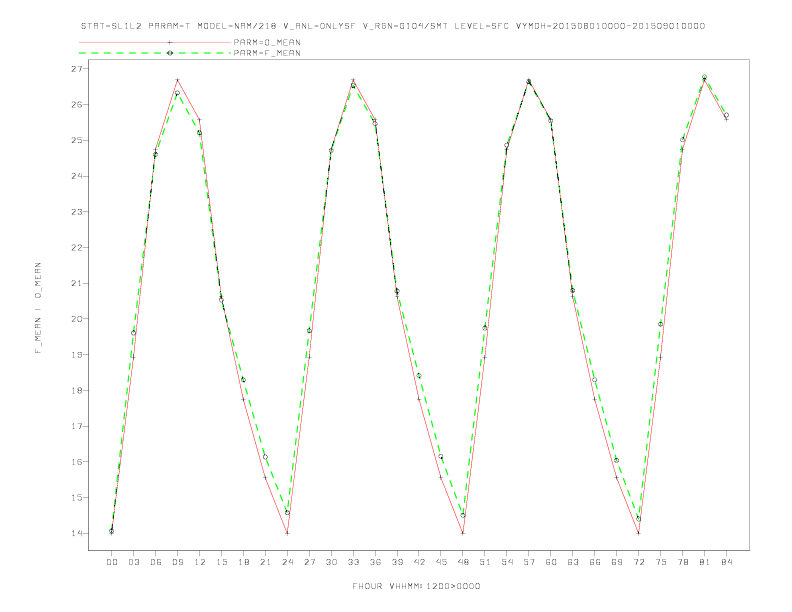
Task: Click x-axis hour label 57
Action: pos(529,562)
